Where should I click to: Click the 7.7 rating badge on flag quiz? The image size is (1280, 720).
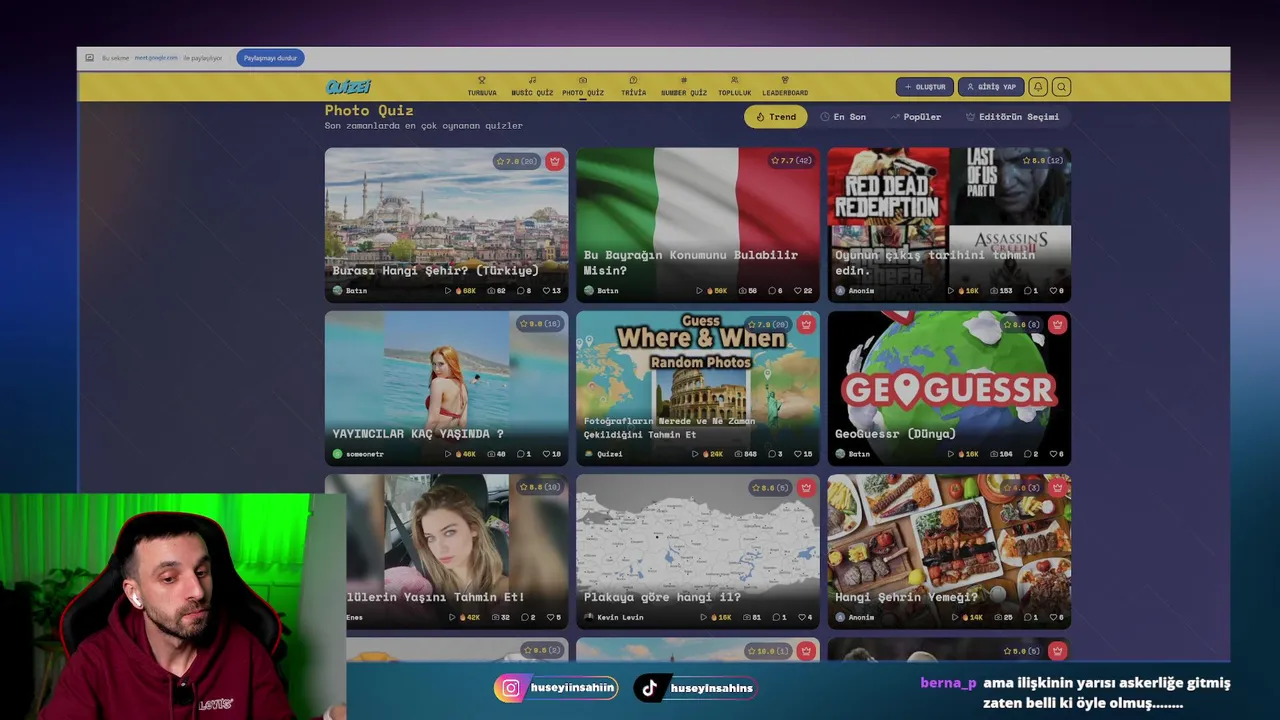[x=791, y=161]
